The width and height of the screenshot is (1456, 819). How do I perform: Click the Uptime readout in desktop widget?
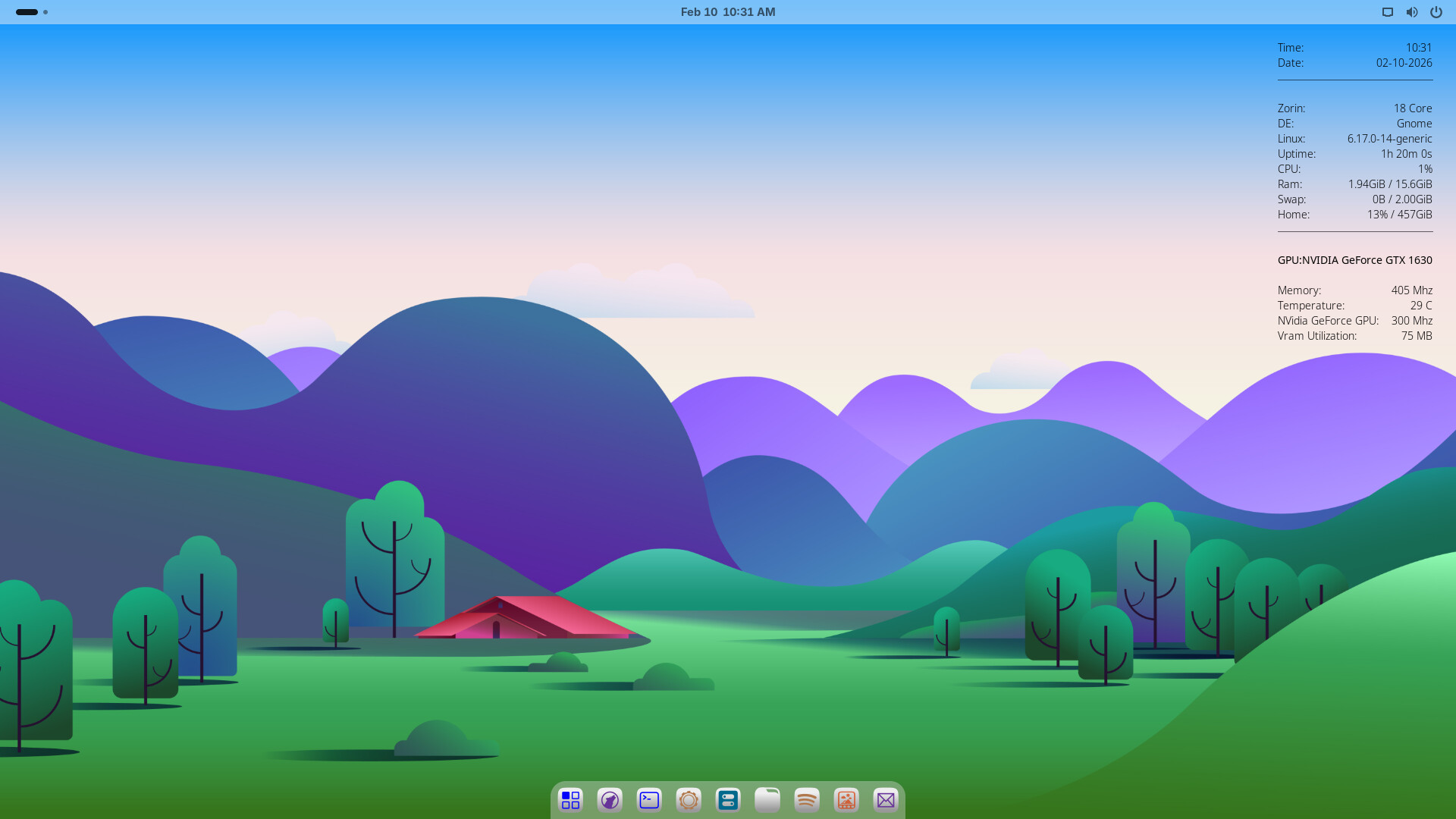coord(1354,154)
